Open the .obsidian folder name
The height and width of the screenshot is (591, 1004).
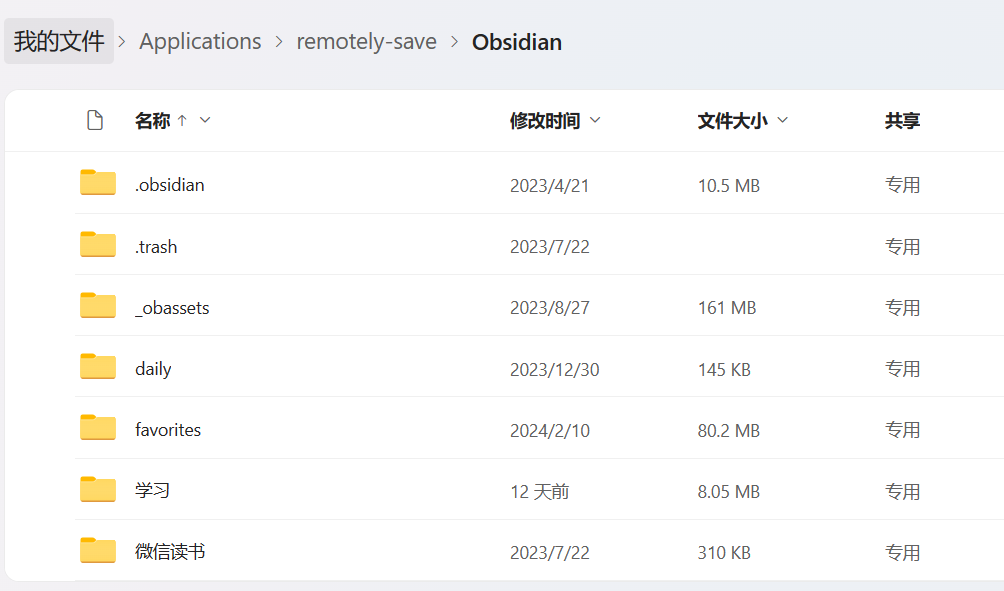click(x=170, y=185)
